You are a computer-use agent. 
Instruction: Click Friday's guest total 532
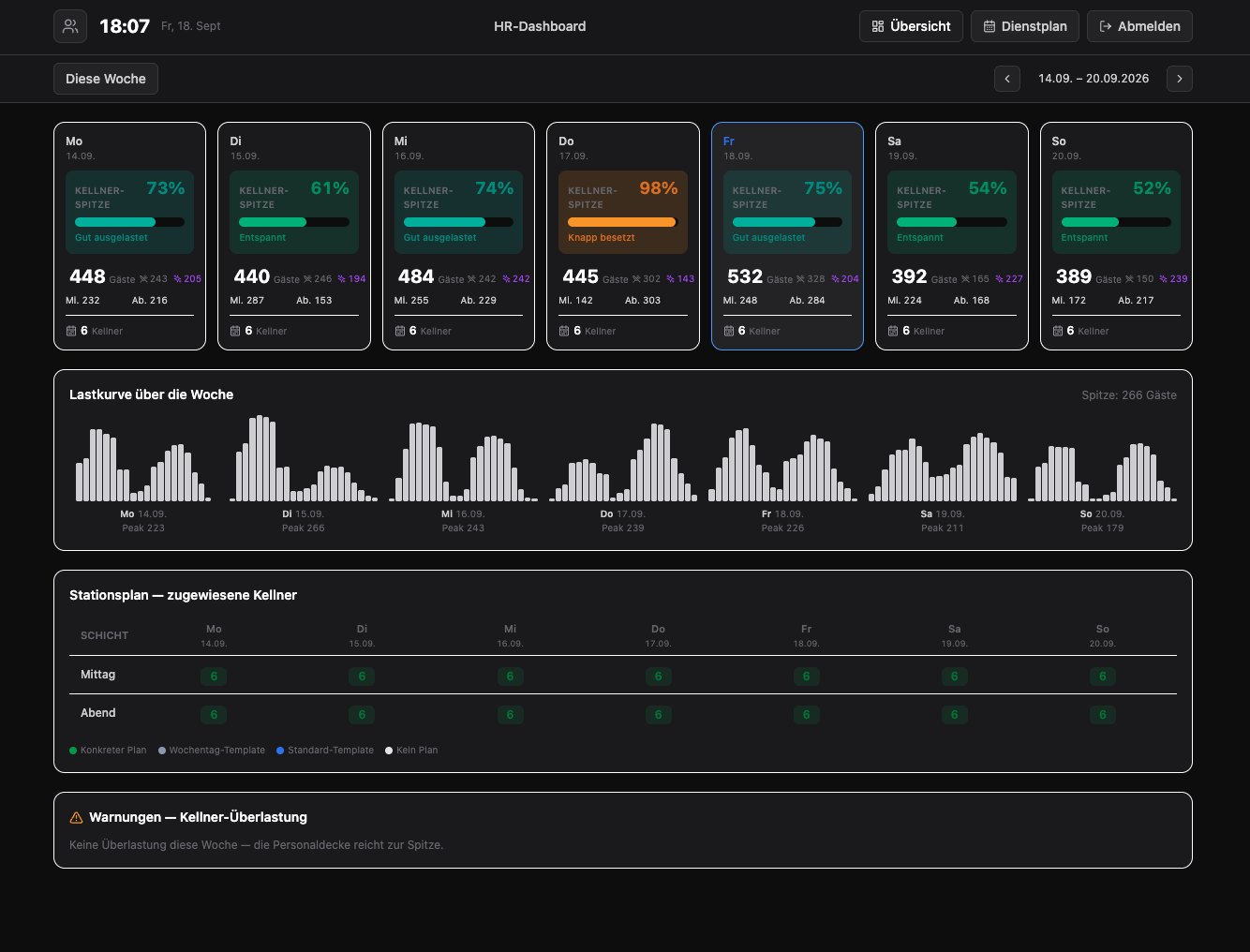745,276
